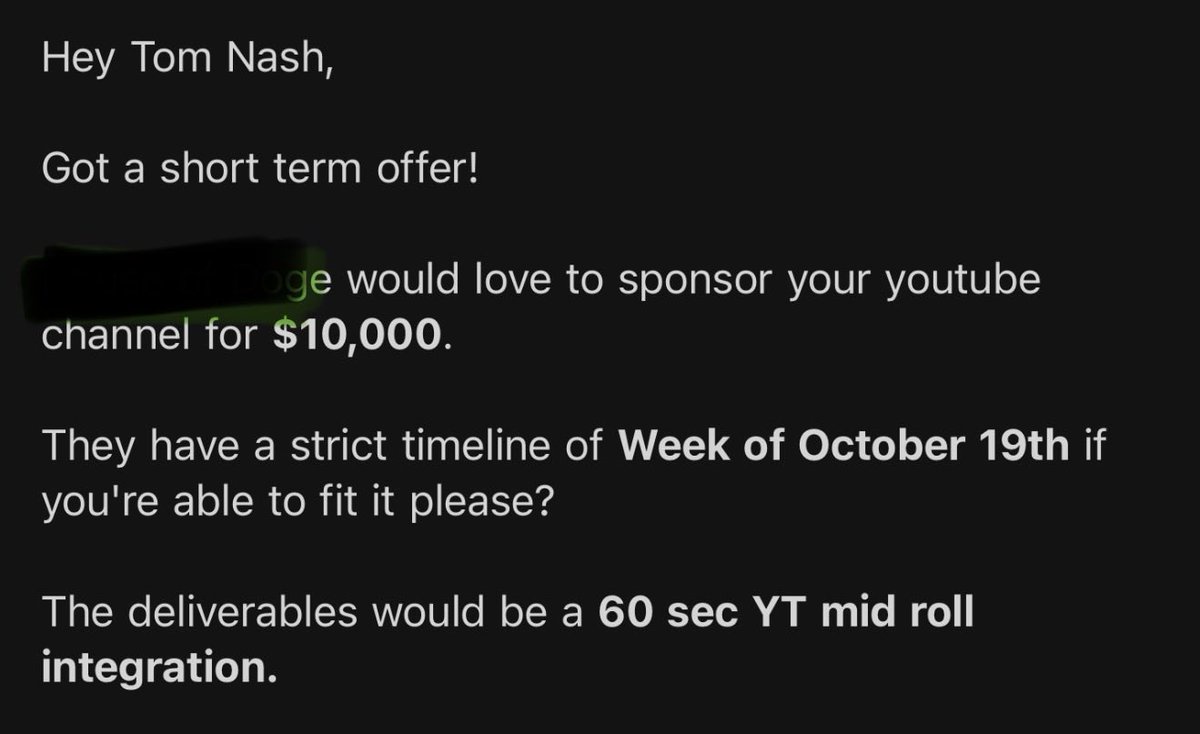Click the bold '60 sec YT mid roll' text
The height and width of the screenshot is (734, 1200).
(x=785, y=612)
